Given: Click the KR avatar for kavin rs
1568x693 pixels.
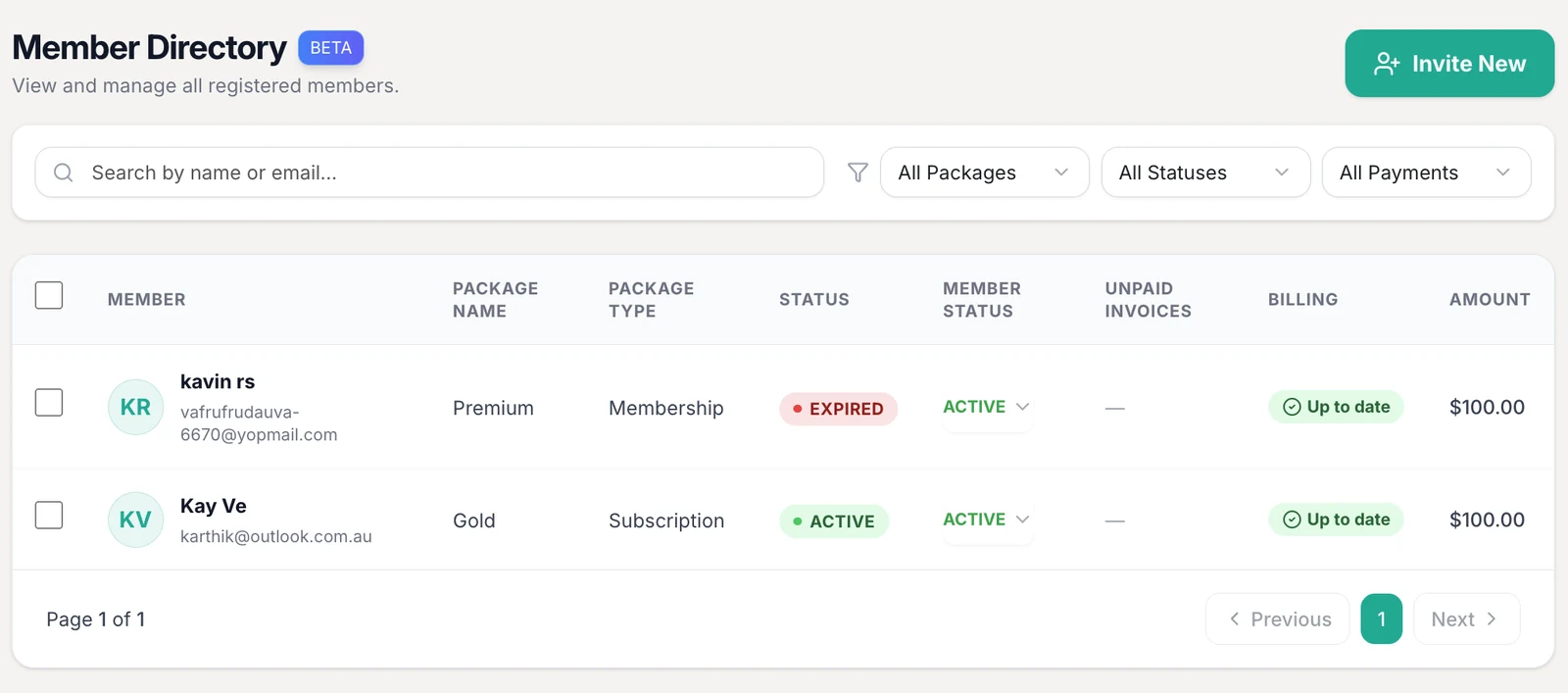Looking at the screenshot, I should point(135,407).
